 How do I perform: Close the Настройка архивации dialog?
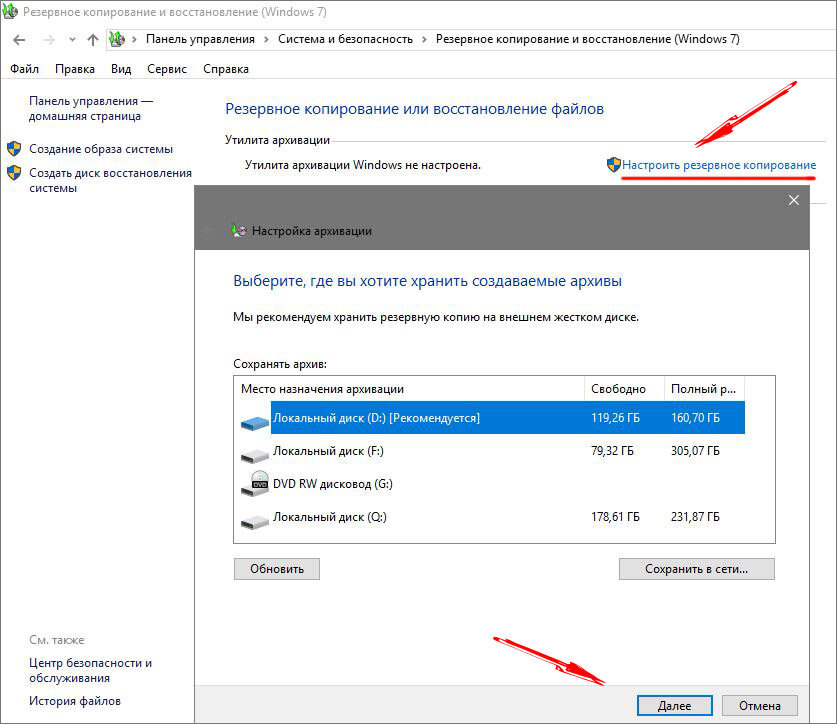click(794, 200)
